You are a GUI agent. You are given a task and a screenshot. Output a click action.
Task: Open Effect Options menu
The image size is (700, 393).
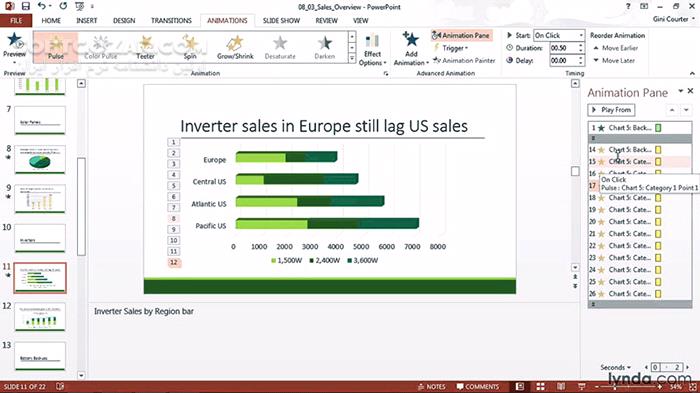(372, 50)
